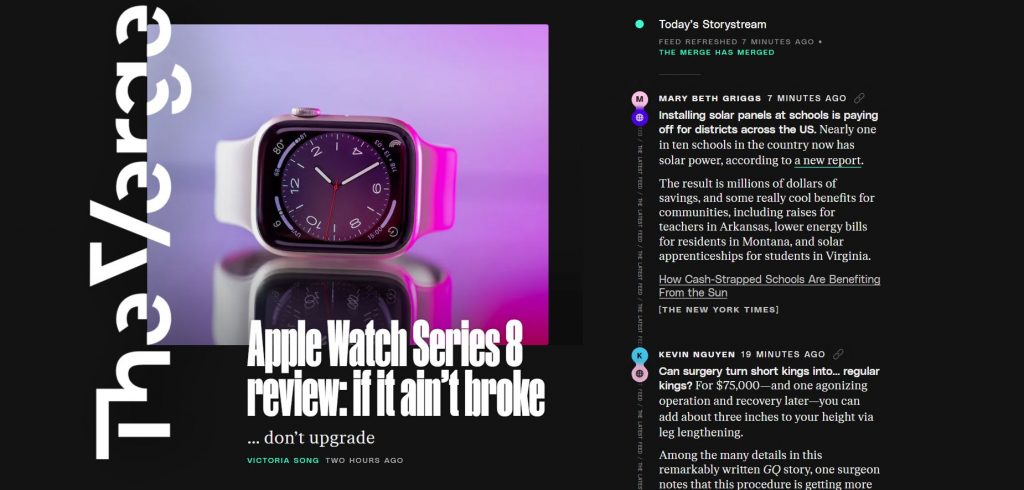Click the pink globe icon under Kevin's avatar
The height and width of the screenshot is (490, 1024).
(x=639, y=374)
